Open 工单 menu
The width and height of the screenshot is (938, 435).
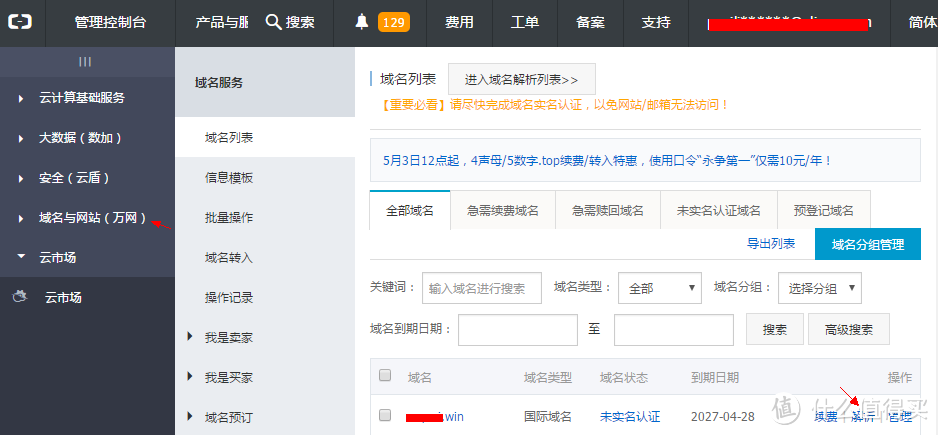525,23
